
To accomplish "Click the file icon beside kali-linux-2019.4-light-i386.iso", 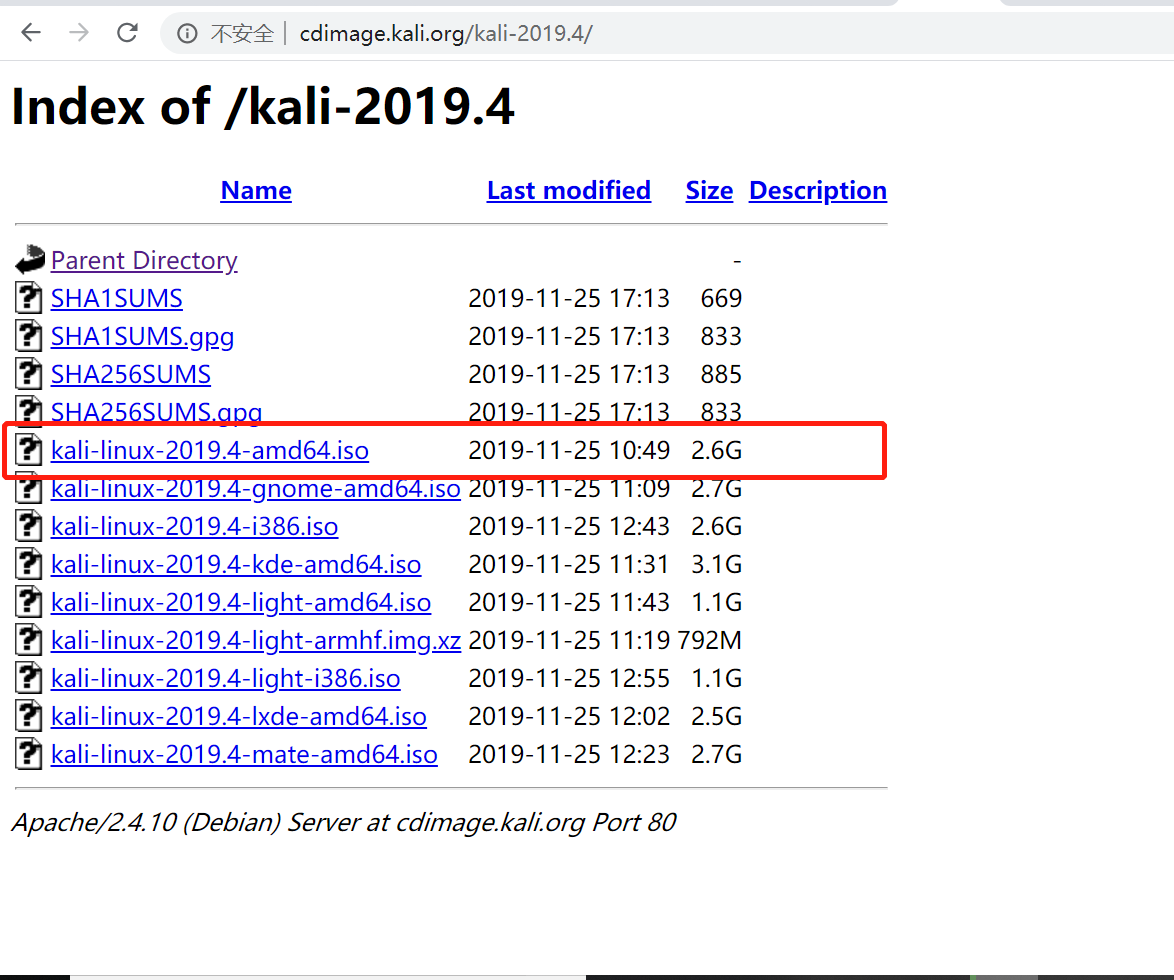I will [28, 678].
